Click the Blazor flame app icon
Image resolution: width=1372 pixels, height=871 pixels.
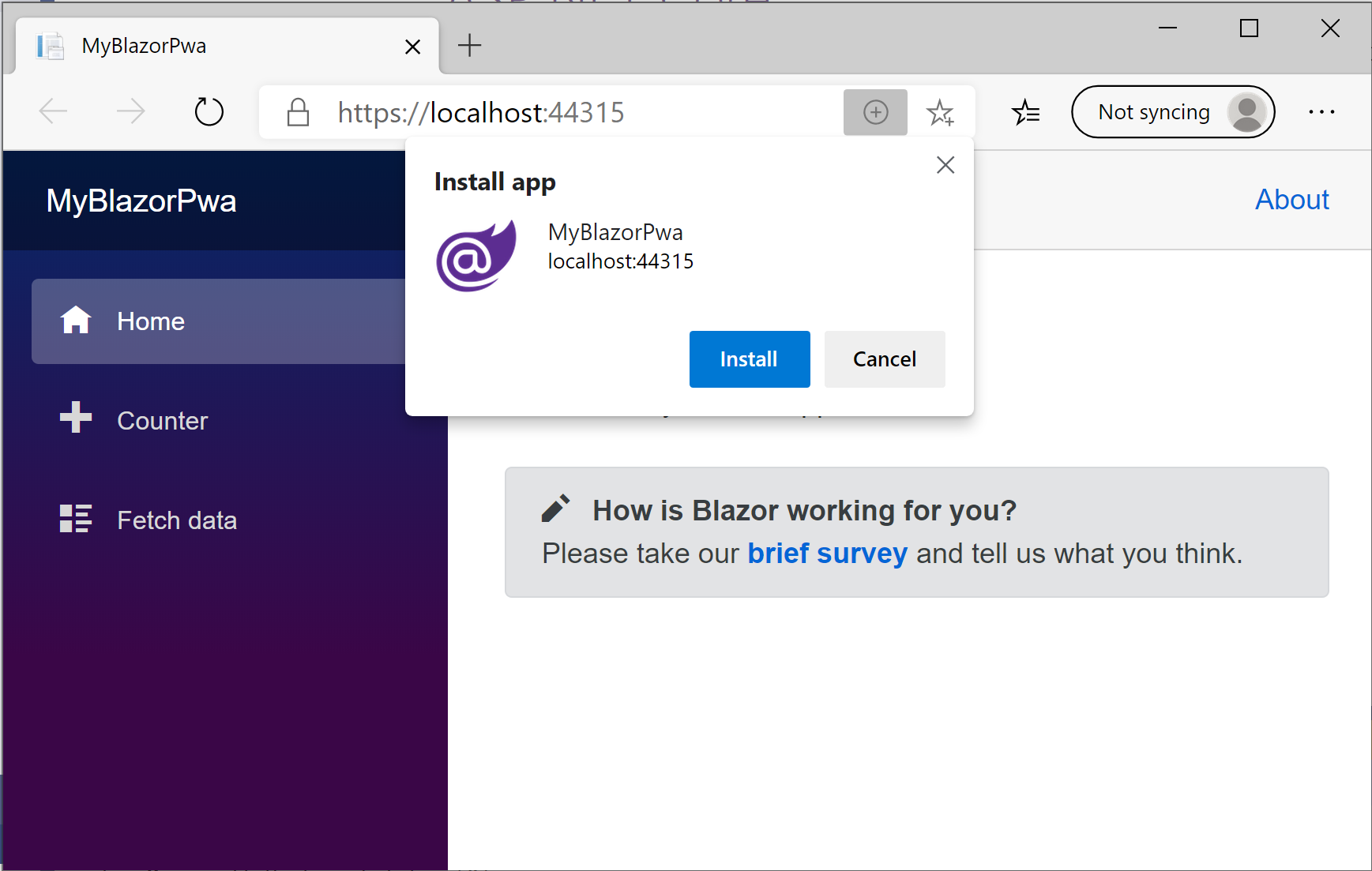tap(475, 254)
